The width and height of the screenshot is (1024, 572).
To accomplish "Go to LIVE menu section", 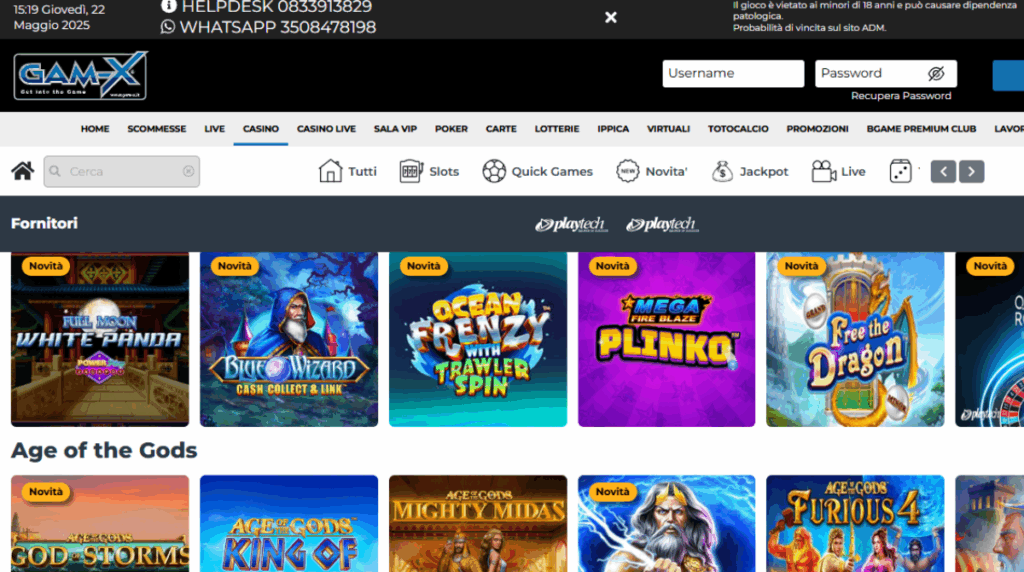I will (x=214, y=129).
